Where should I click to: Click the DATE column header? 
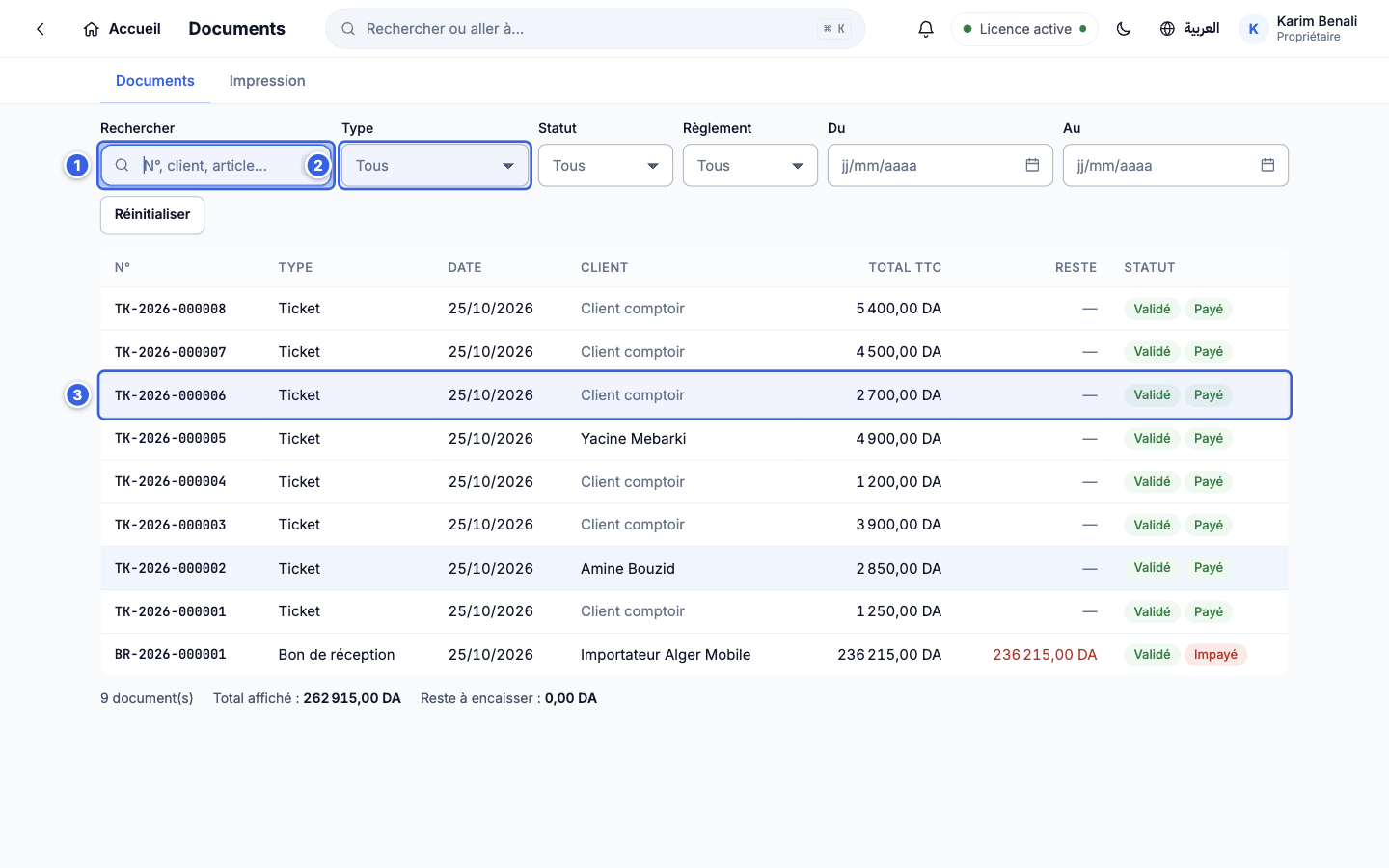coord(465,268)
